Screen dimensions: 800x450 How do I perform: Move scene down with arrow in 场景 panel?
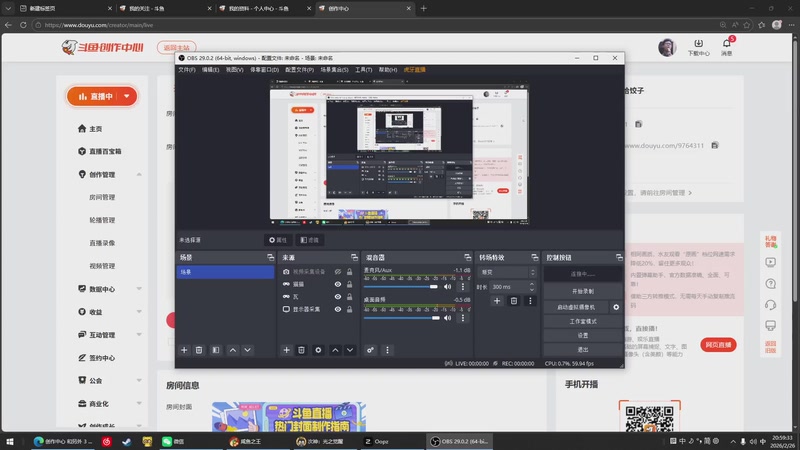[x=247, y=350]
